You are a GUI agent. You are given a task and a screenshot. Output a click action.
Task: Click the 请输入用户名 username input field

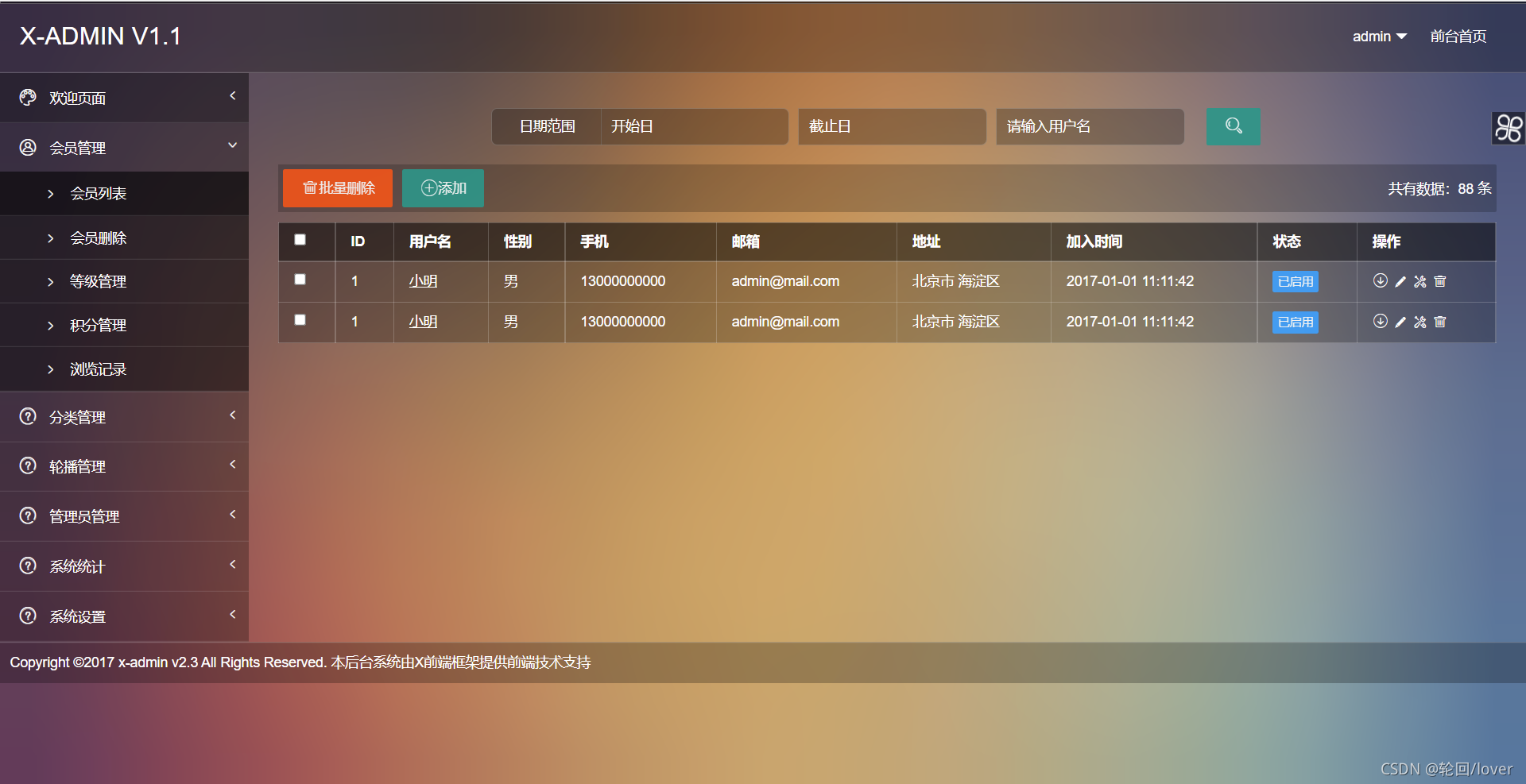point(1090,126)
